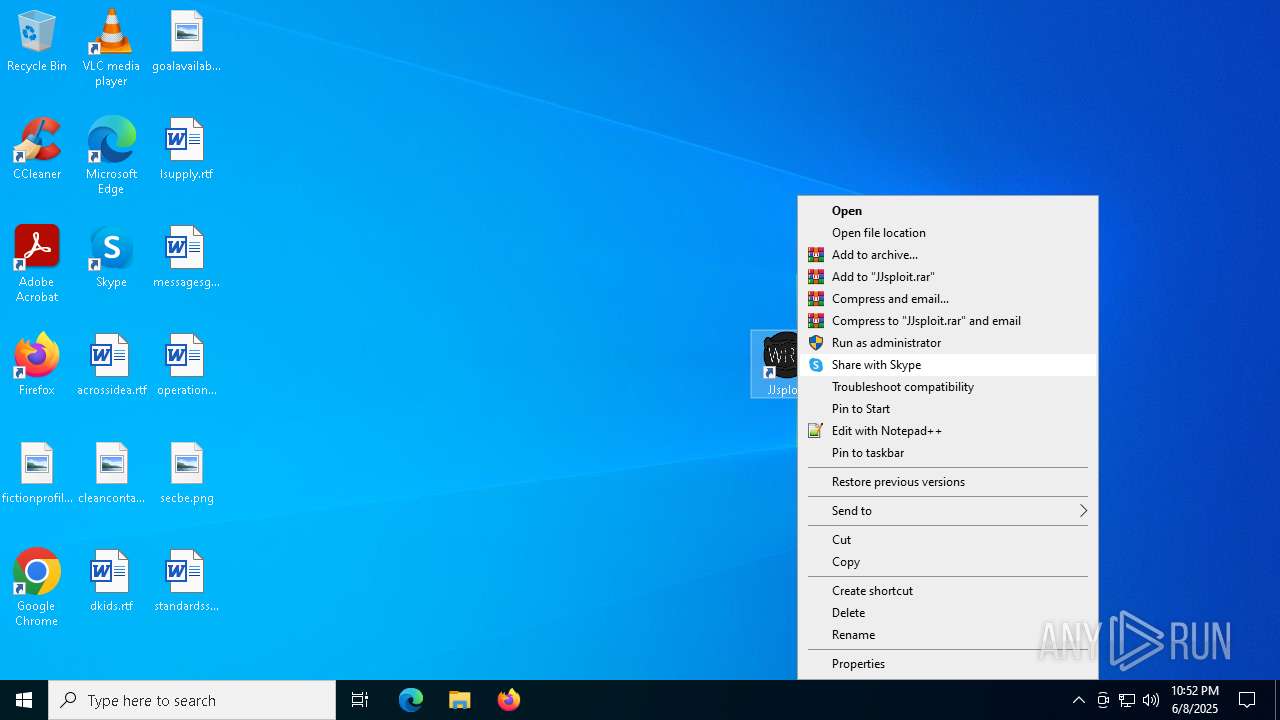
Task: Choose Edit with Notepad++
Action: (x=948, y=431)
